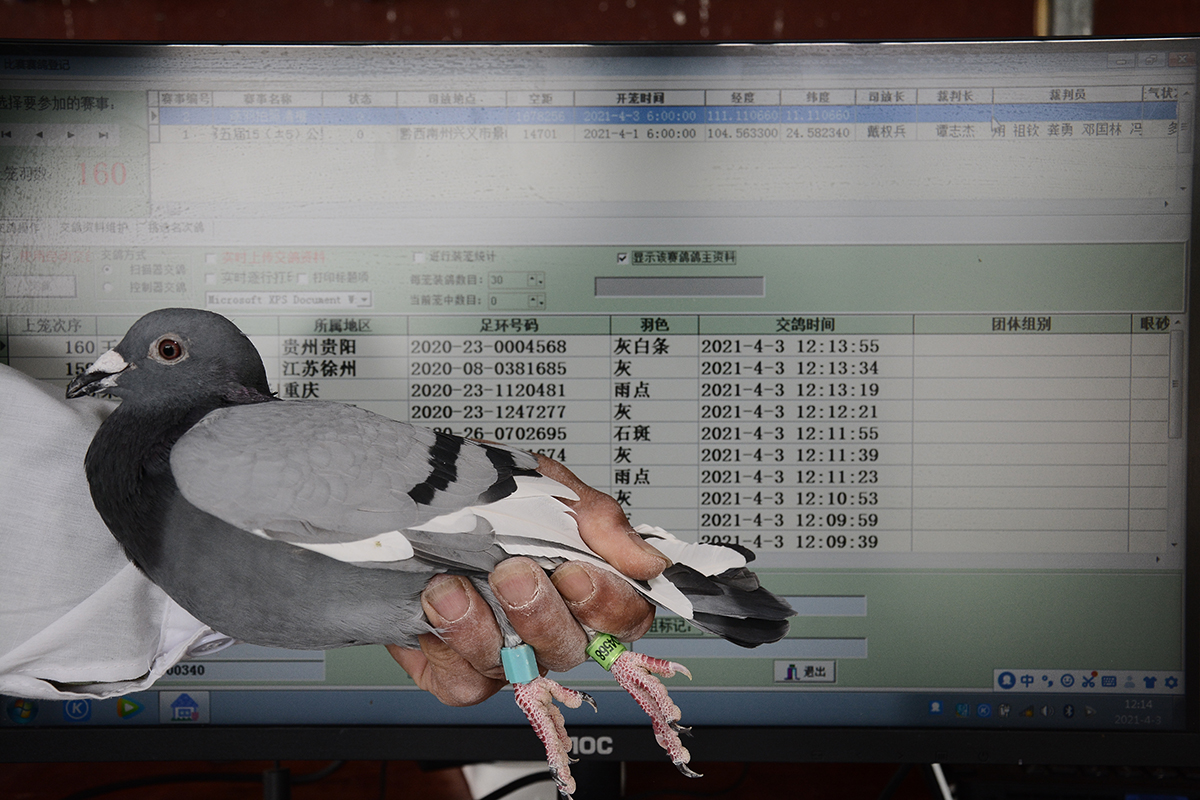Go to previous race record arrow

coord(39,134)
